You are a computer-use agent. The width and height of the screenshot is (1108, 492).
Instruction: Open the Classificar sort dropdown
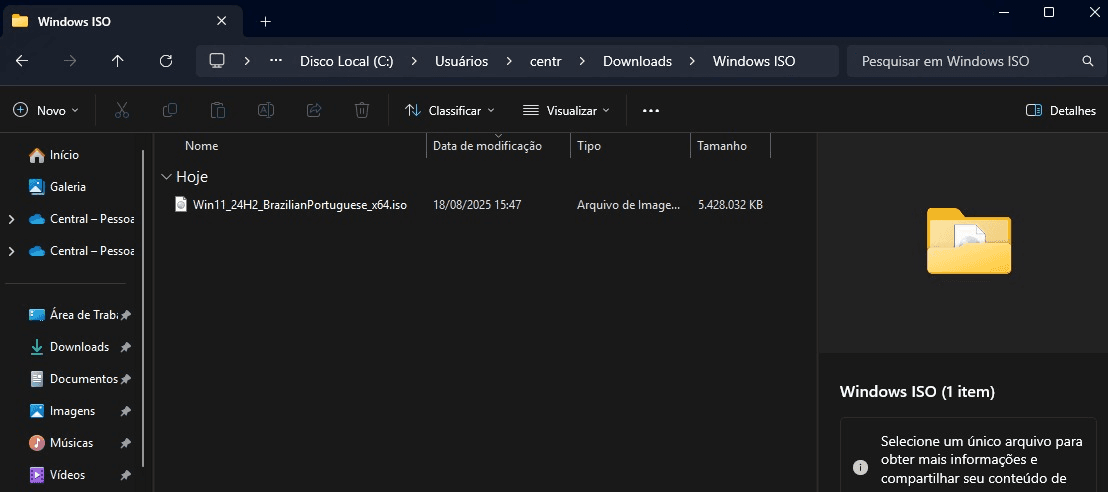pos(449,111)
